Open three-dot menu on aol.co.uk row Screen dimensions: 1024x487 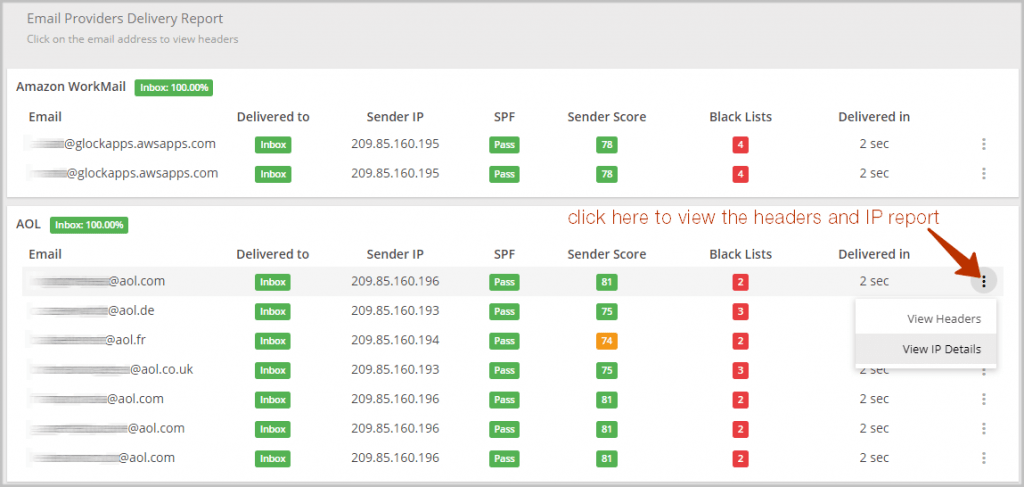pos(984,371)
